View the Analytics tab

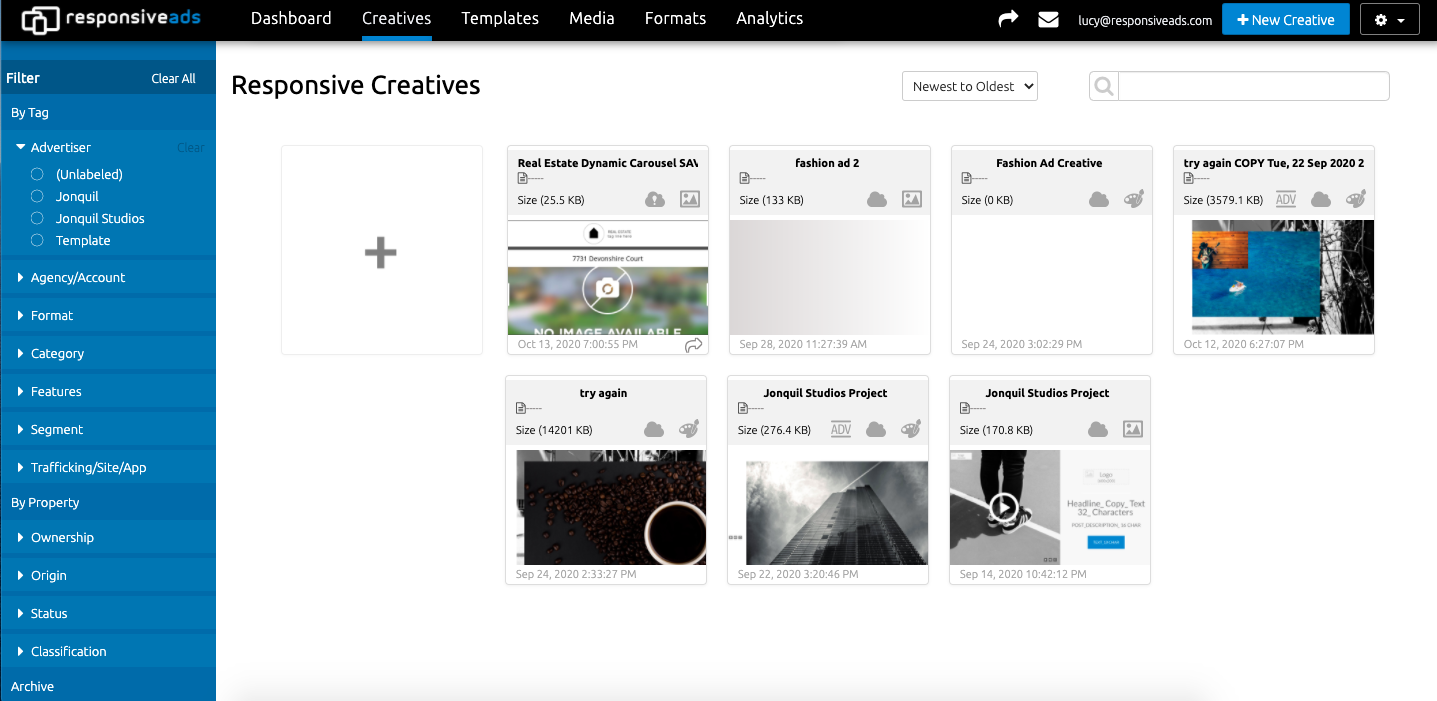pyautogui.click(x=770, y=19)
